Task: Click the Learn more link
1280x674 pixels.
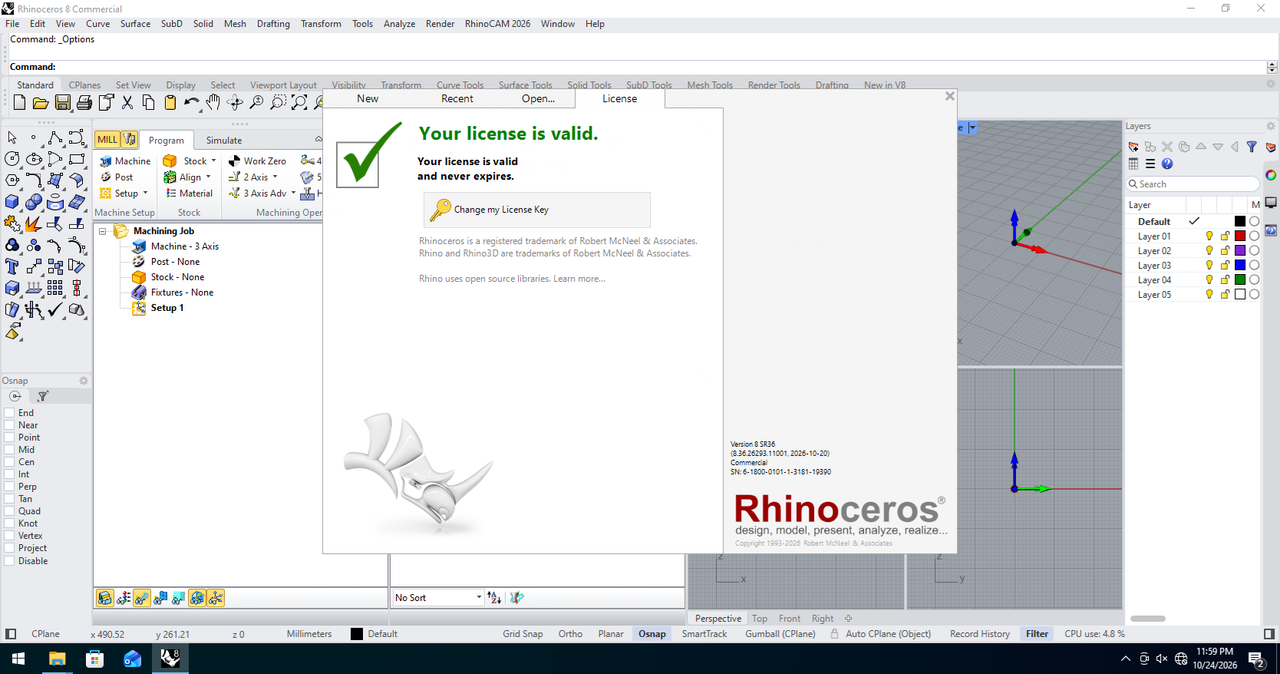Action: click(579, 278)
